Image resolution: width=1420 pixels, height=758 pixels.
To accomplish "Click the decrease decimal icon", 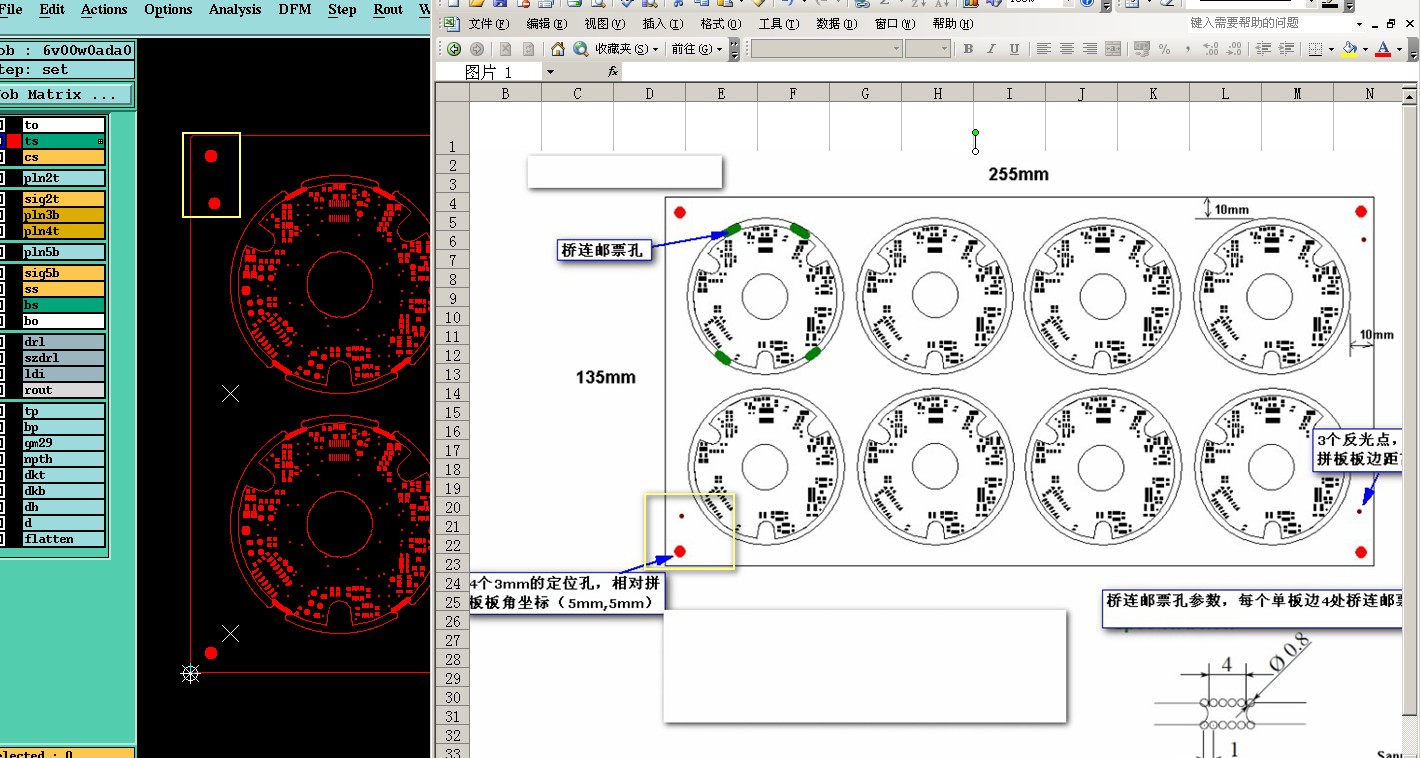I will coord(1235,48).
